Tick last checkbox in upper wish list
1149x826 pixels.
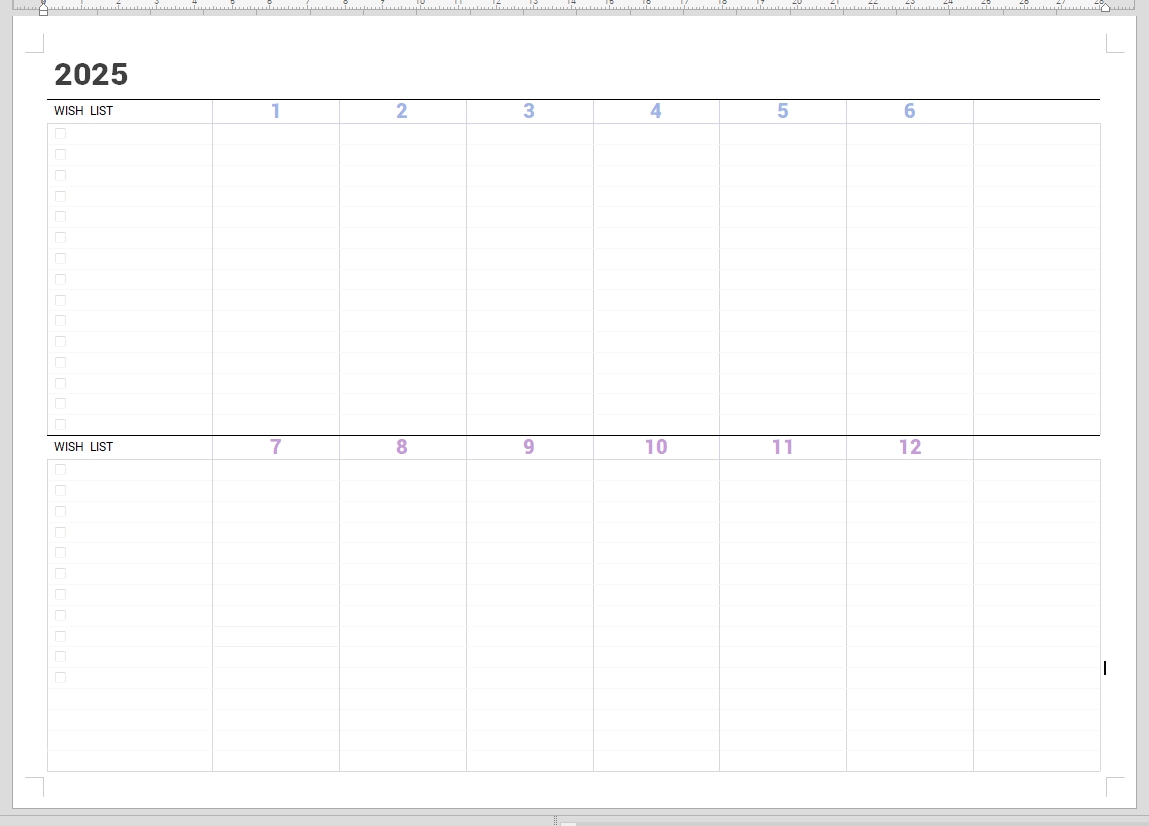point(61,424)
